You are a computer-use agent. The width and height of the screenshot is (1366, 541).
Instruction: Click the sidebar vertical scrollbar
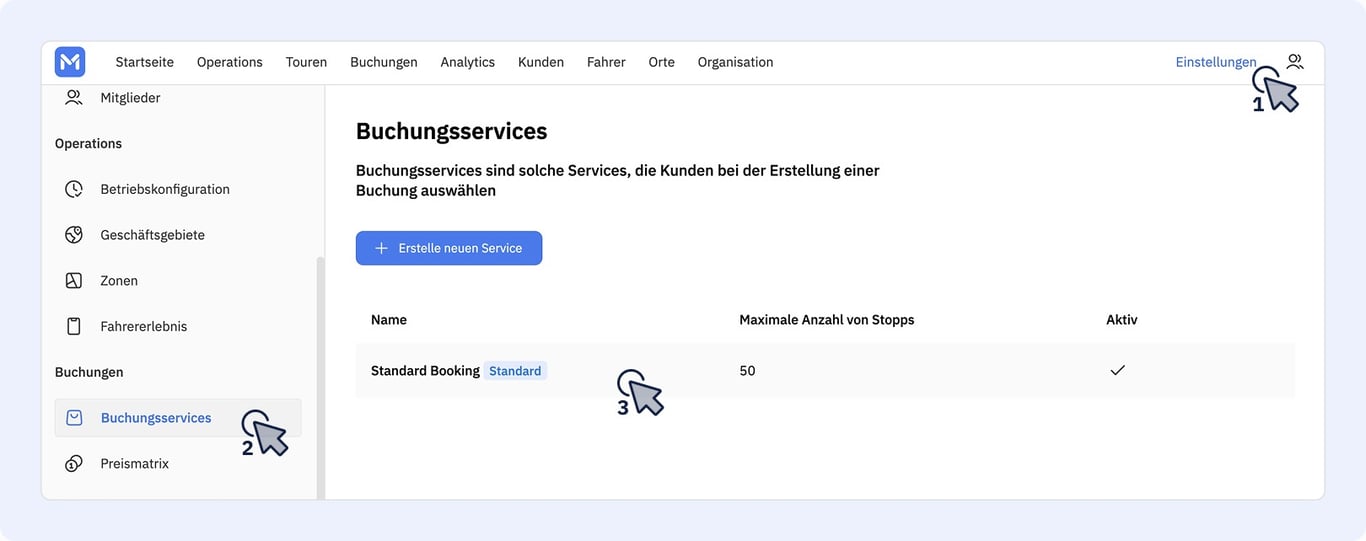pos(321,377)
